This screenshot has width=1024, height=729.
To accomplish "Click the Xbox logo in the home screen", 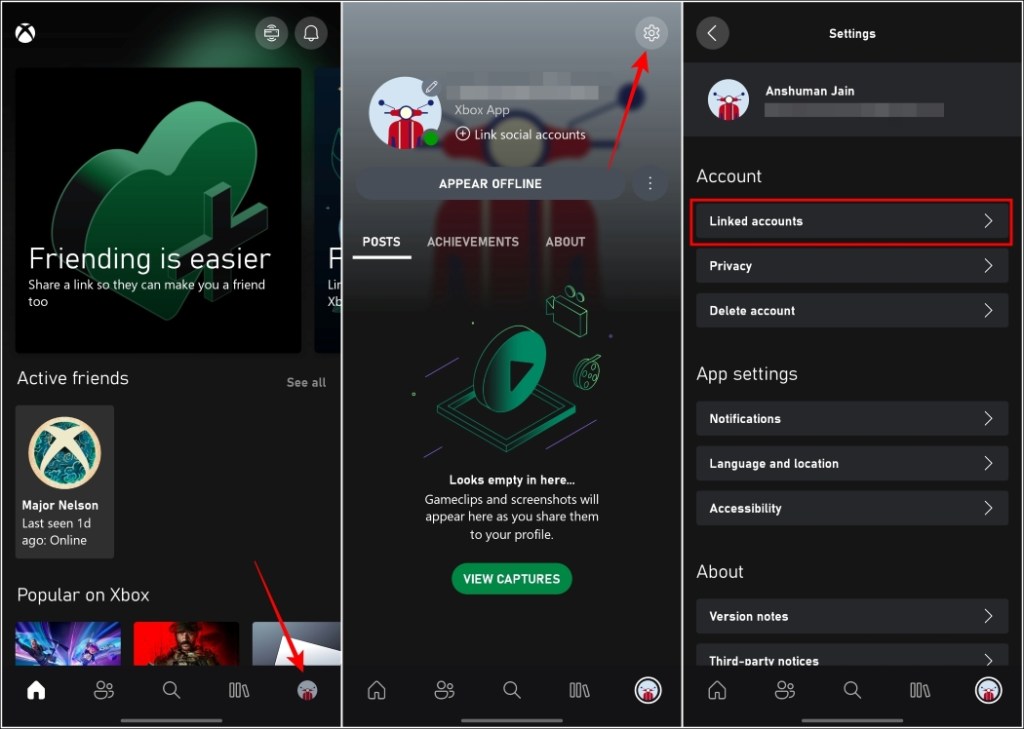I will pos(25,33).
